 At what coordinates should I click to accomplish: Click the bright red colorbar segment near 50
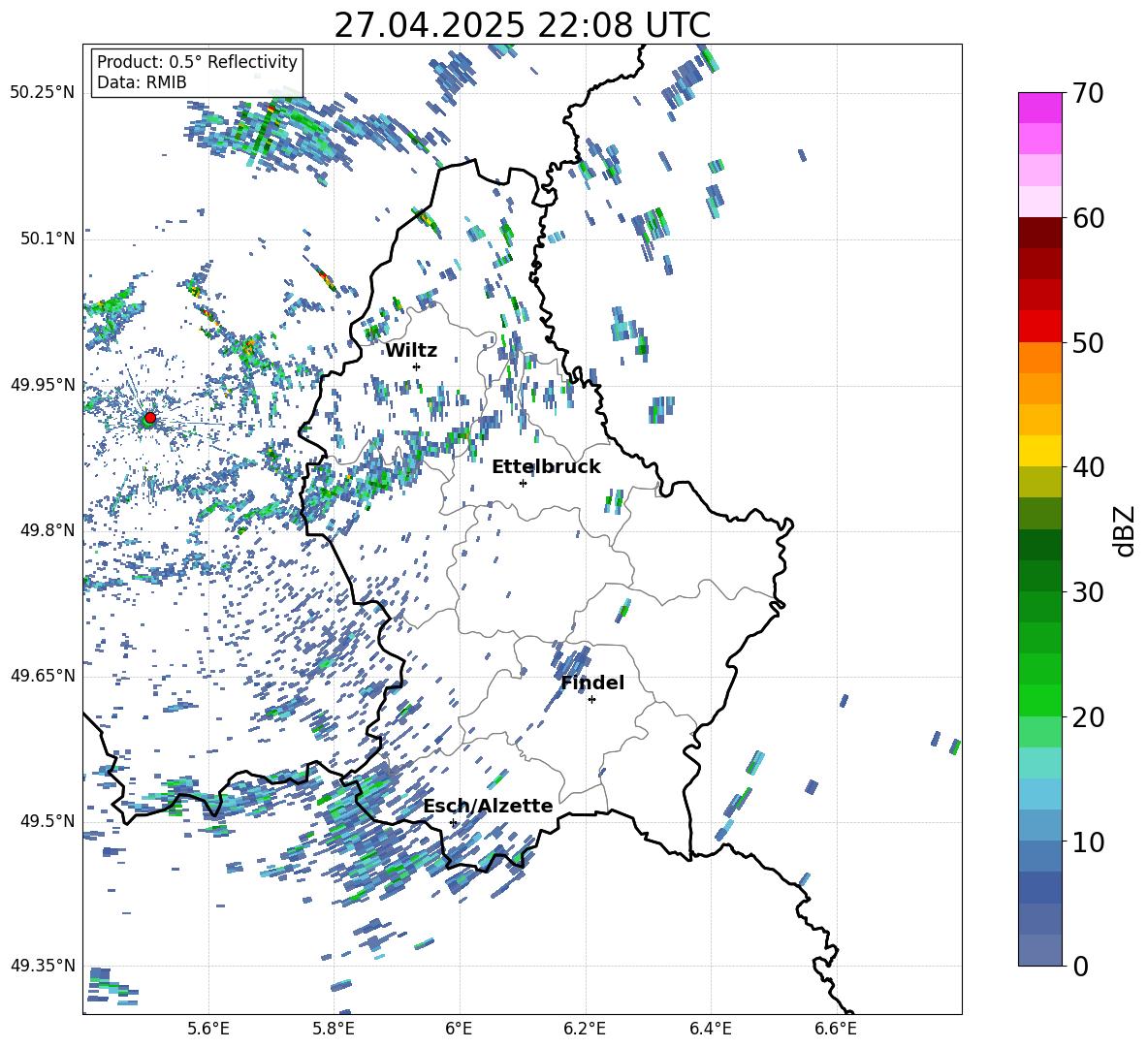1040,327
